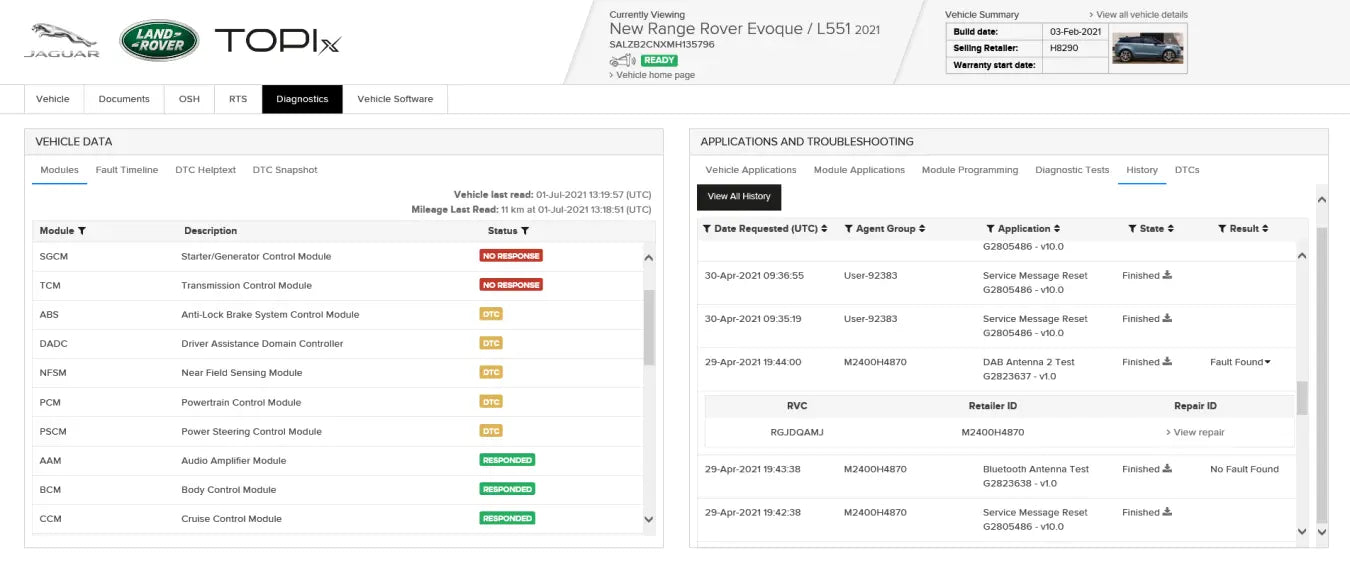Screen dimensions: 1350x573
Task: Filter by Date Requested column icon
Action: click(707, 229)
